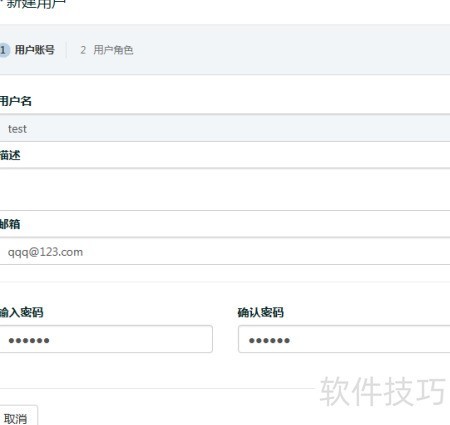Select the 用户账号 step tab
Image resolution: width=450 pixels, height=425 pixels.
pyautogui.click(x=35, y=50)
